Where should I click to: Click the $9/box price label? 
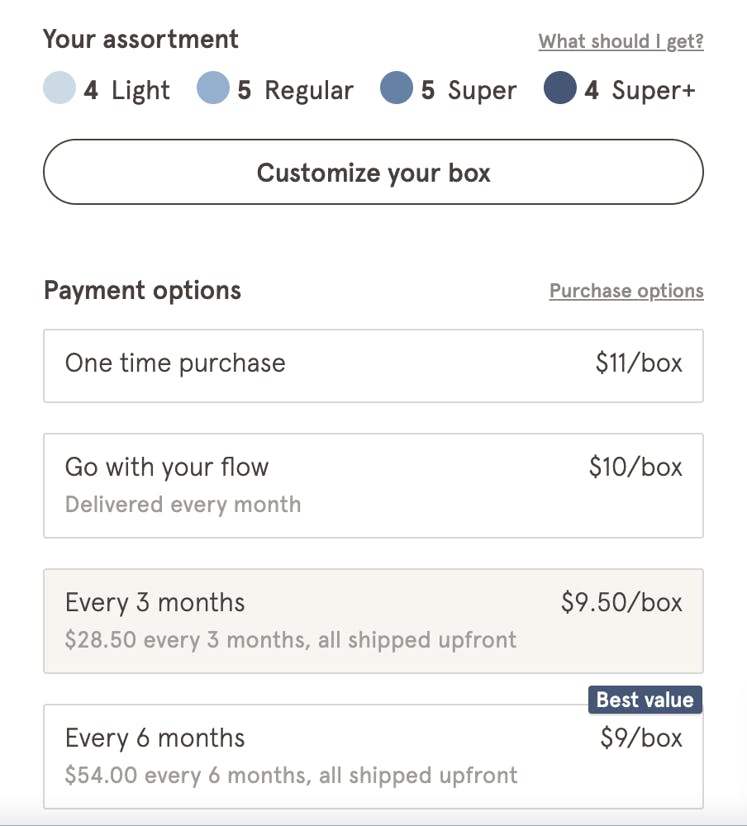point(642,739)
